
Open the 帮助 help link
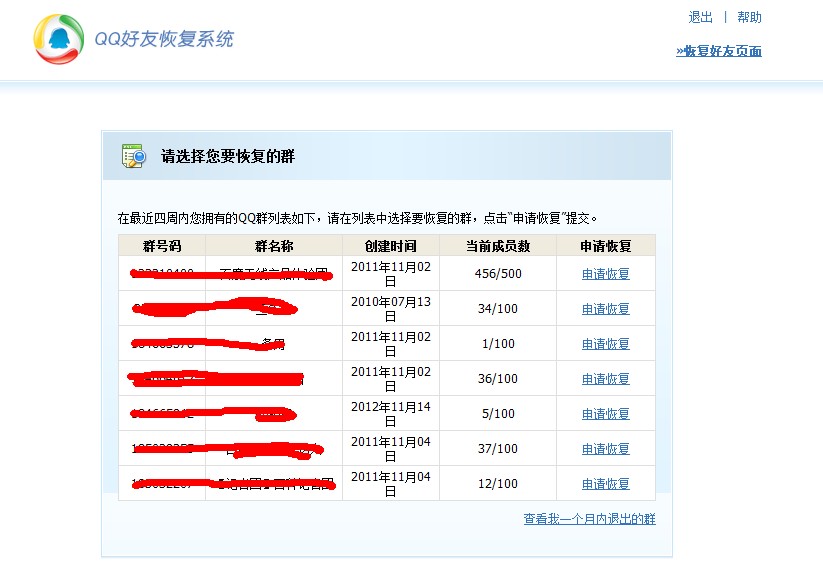pos(749,17)
